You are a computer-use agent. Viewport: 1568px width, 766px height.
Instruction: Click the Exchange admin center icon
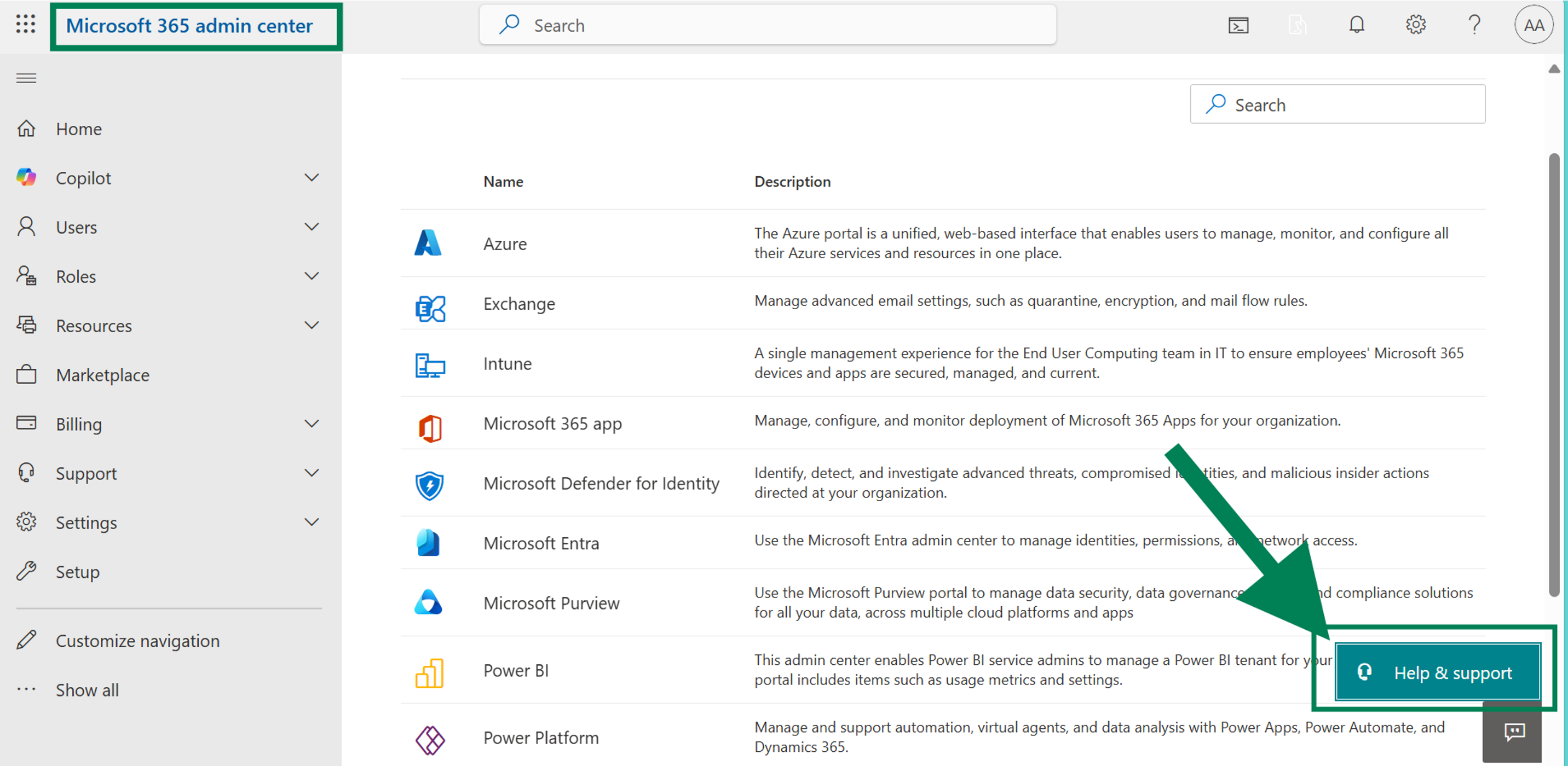pyautogui.click(x=430, y=309)
